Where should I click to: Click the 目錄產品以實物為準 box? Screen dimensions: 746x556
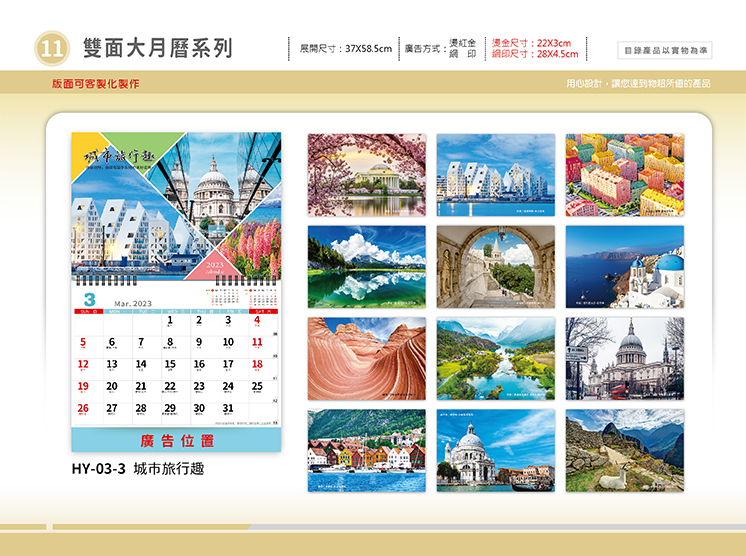point(664,49)
